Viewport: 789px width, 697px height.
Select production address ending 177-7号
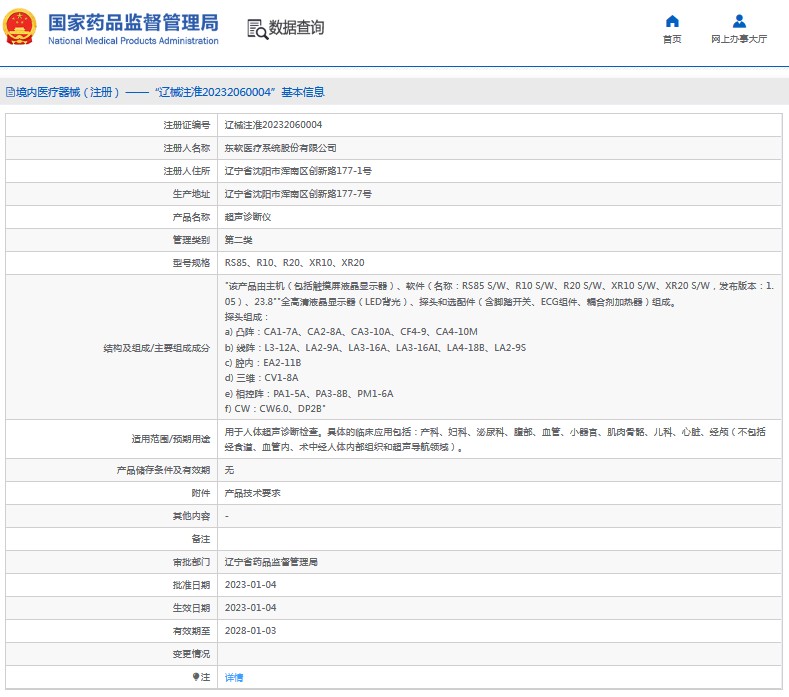click(x=298, y=194)
